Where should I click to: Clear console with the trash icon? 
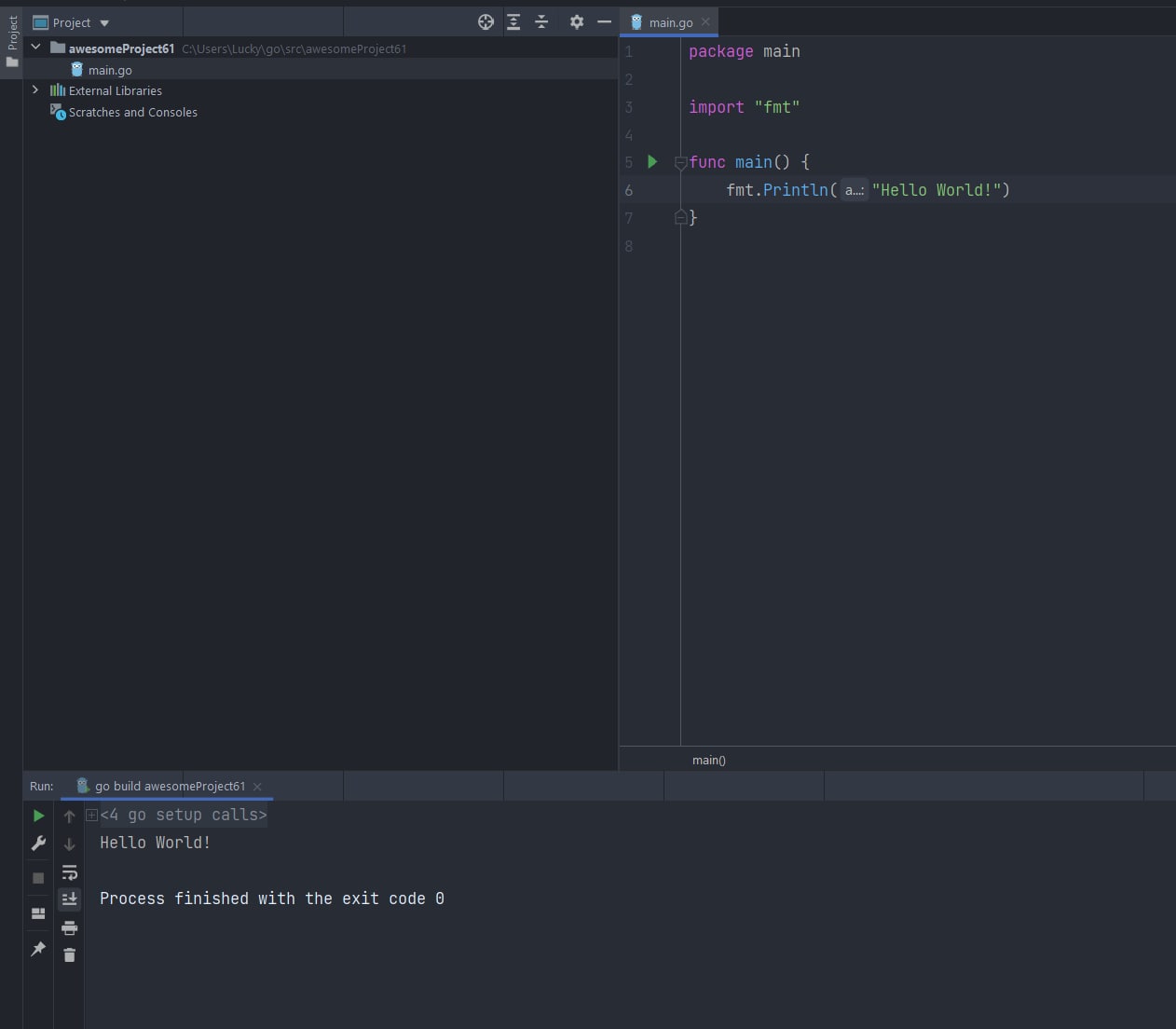click(69, 954)
